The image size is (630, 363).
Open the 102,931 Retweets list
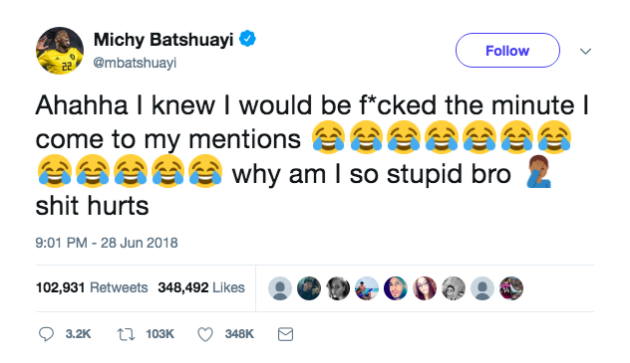[92, 287]
